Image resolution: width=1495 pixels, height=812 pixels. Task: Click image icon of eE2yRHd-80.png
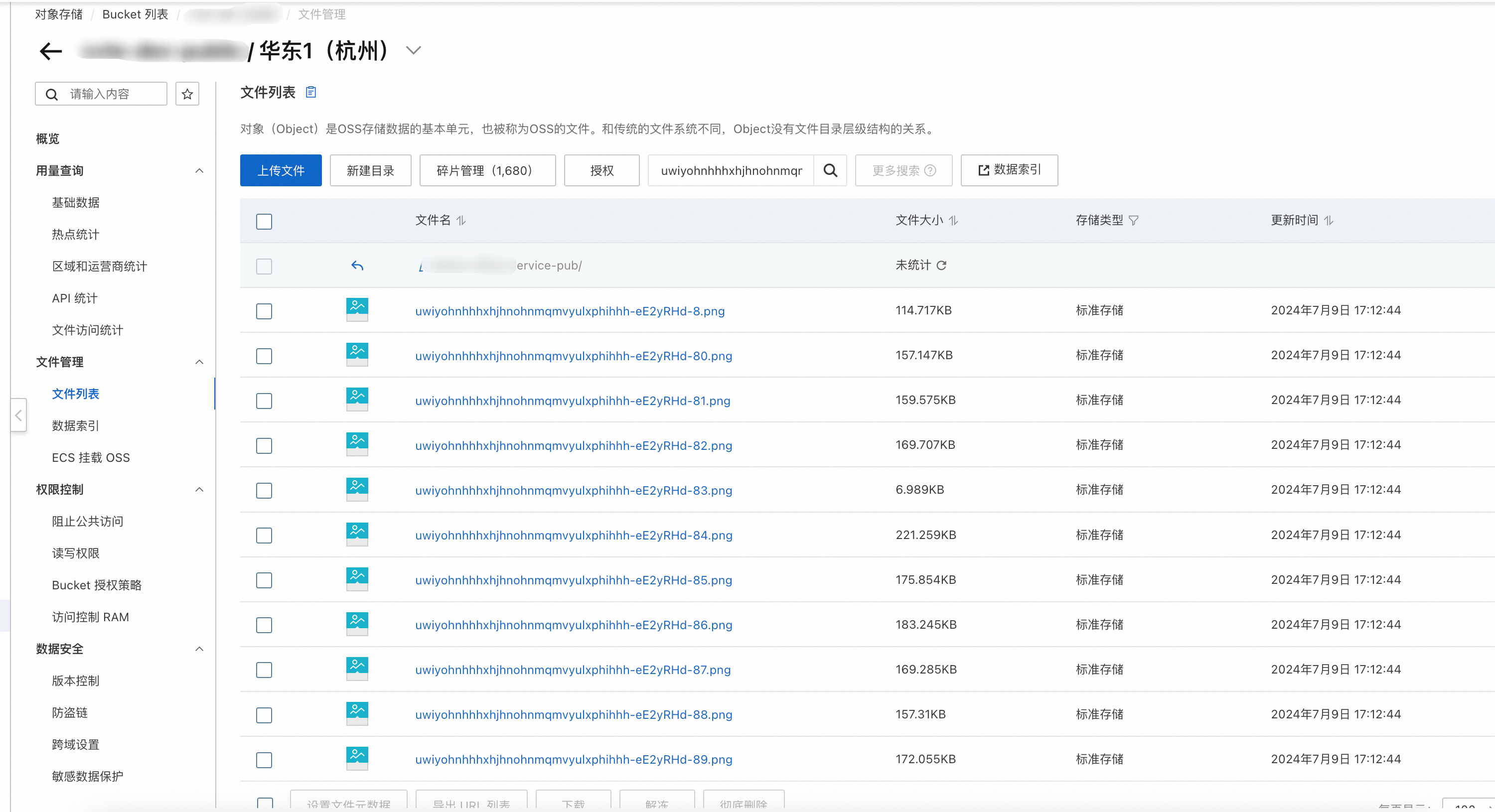pyautogui.click(x=357, y=354)
